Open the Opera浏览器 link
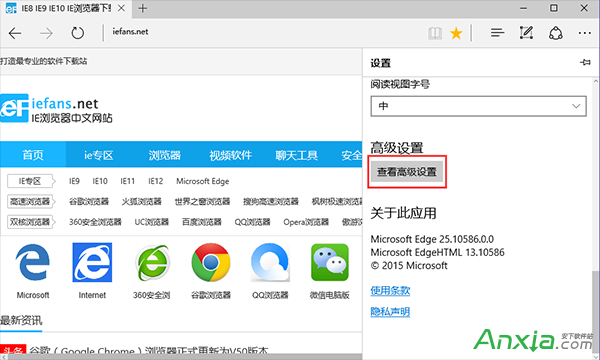Image resolution: width=600 pixels, height=360 pixels. [306, 222]
